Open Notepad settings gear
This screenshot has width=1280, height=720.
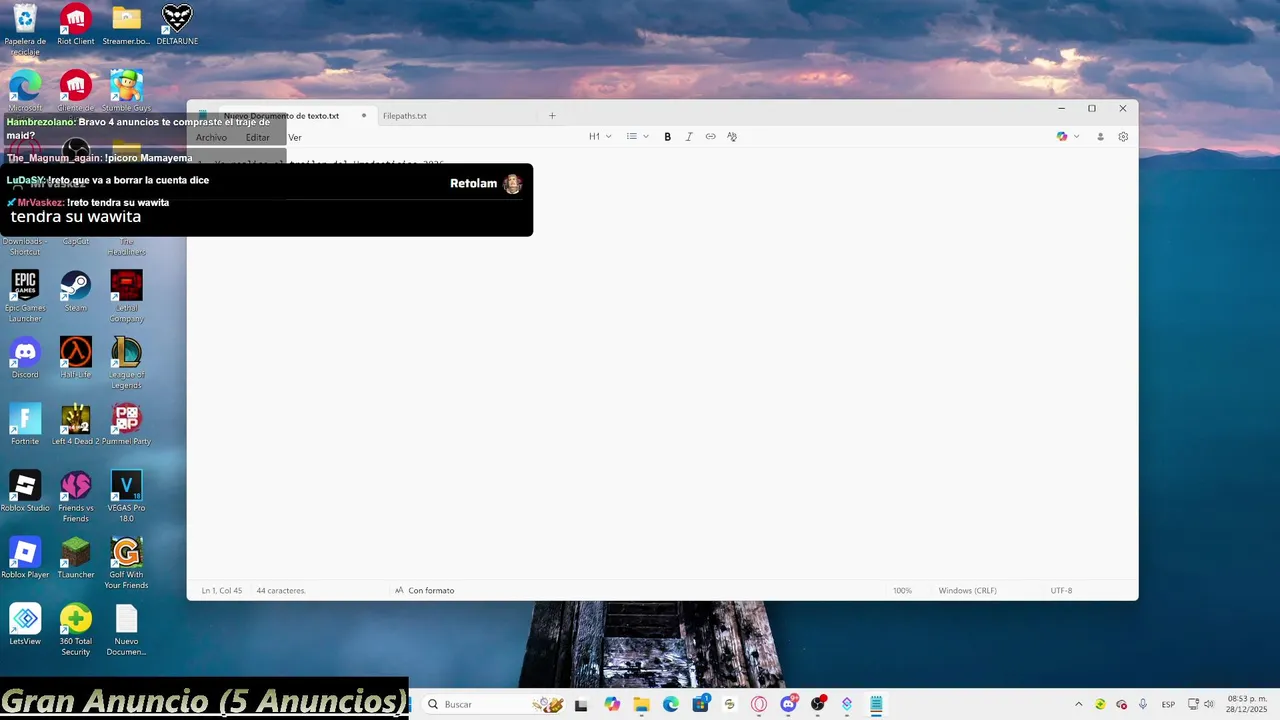1123,137
